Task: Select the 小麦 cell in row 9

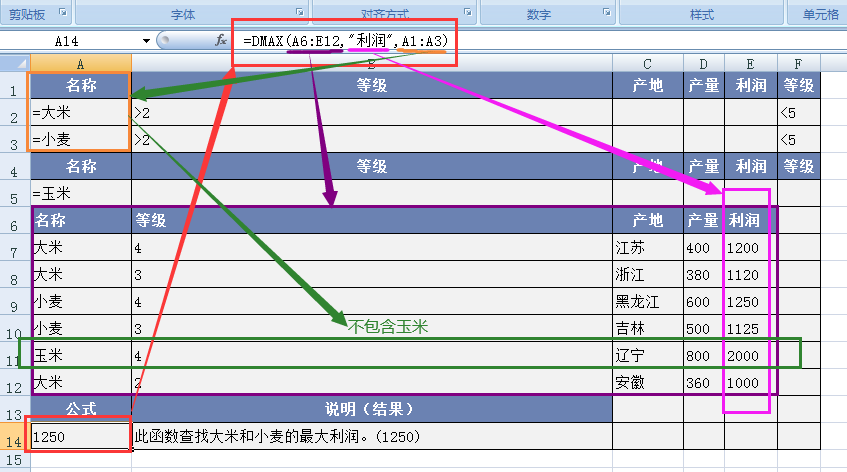Action: click(80, 301)
